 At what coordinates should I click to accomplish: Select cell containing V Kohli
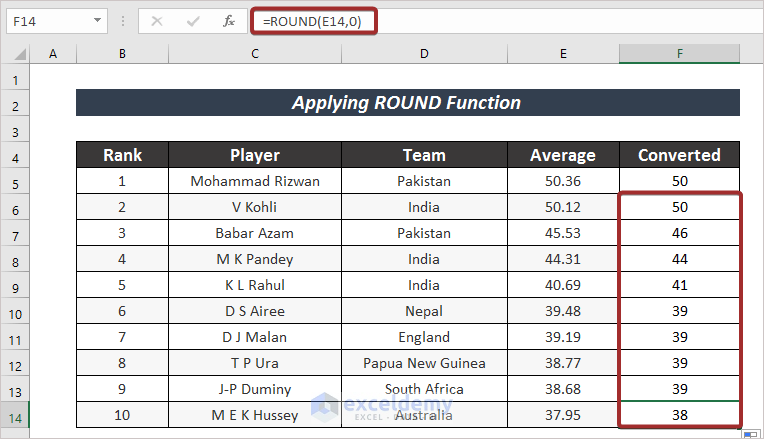(255, 207)
